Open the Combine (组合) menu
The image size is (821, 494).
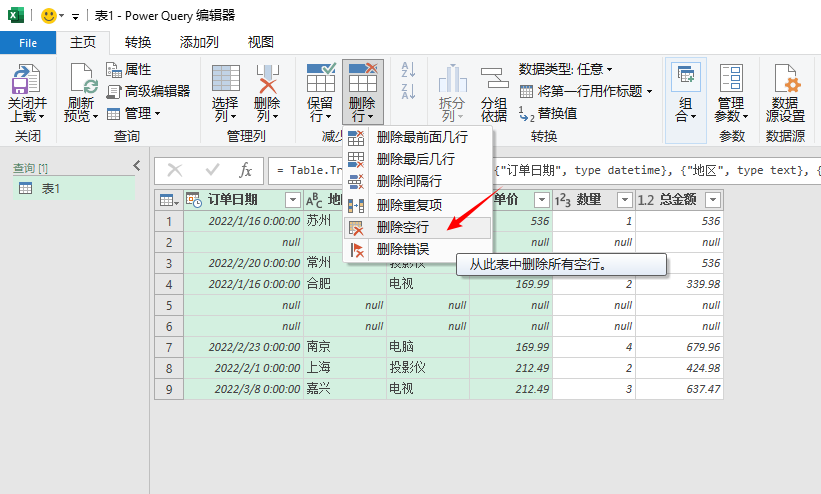686,100
